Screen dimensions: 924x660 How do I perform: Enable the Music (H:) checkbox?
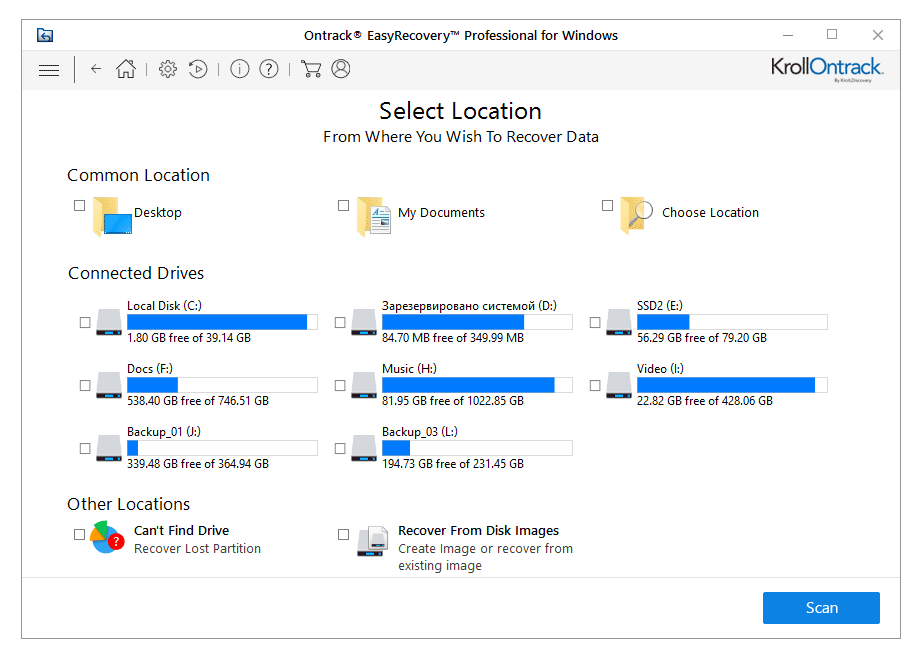point(340,385)
